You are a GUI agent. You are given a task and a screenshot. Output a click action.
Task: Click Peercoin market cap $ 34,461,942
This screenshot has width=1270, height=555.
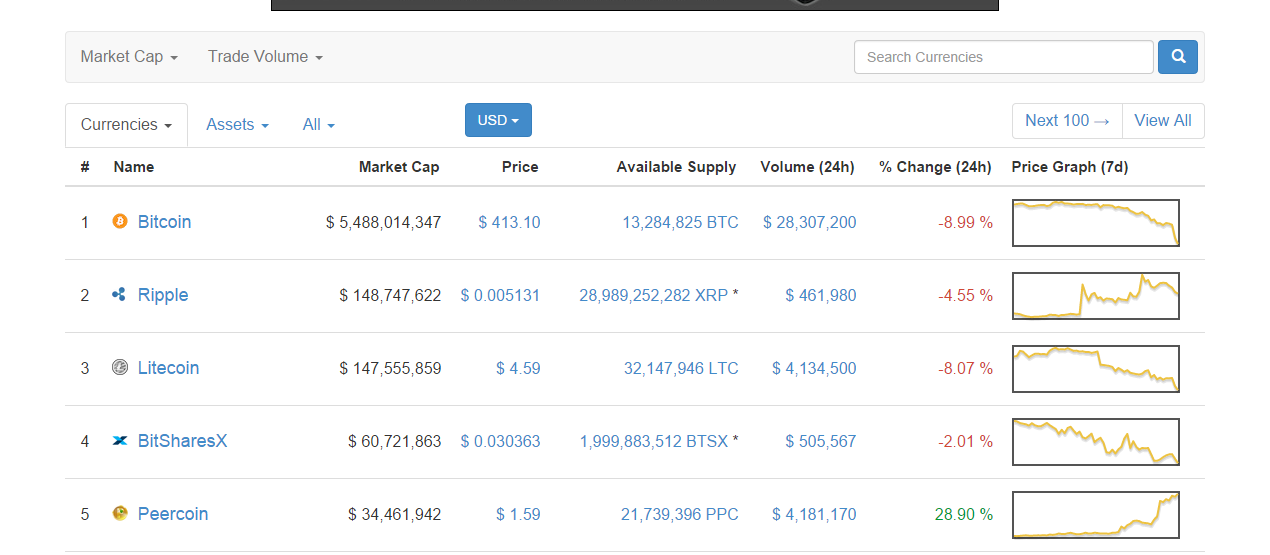click(x=395, y=514)
